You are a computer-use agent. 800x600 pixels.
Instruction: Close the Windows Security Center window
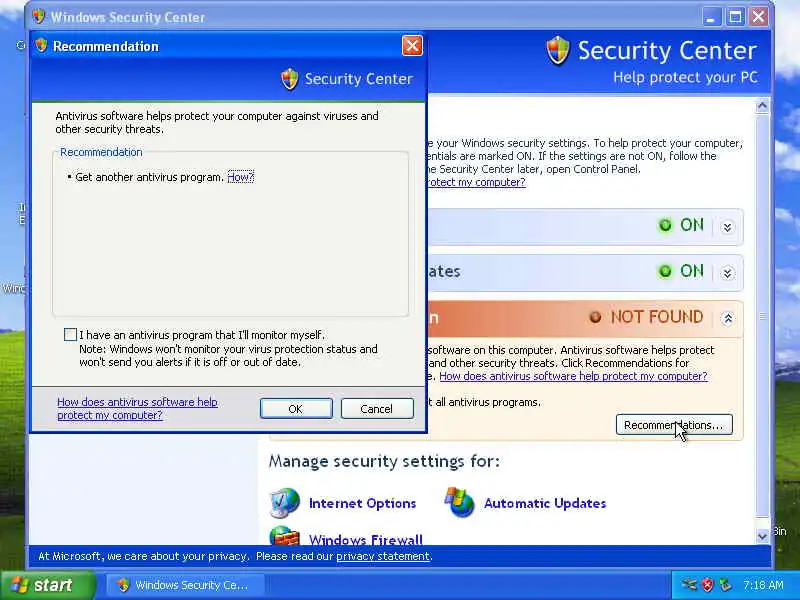tap(759, 17)
